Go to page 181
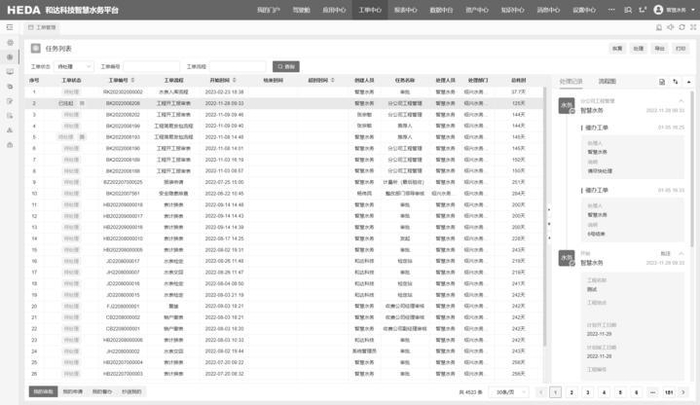This screenshot has height=405, width=700. click(669, 392)
